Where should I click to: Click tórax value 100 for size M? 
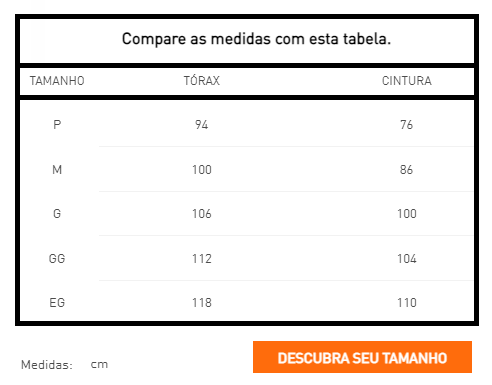tap(202, 170)
